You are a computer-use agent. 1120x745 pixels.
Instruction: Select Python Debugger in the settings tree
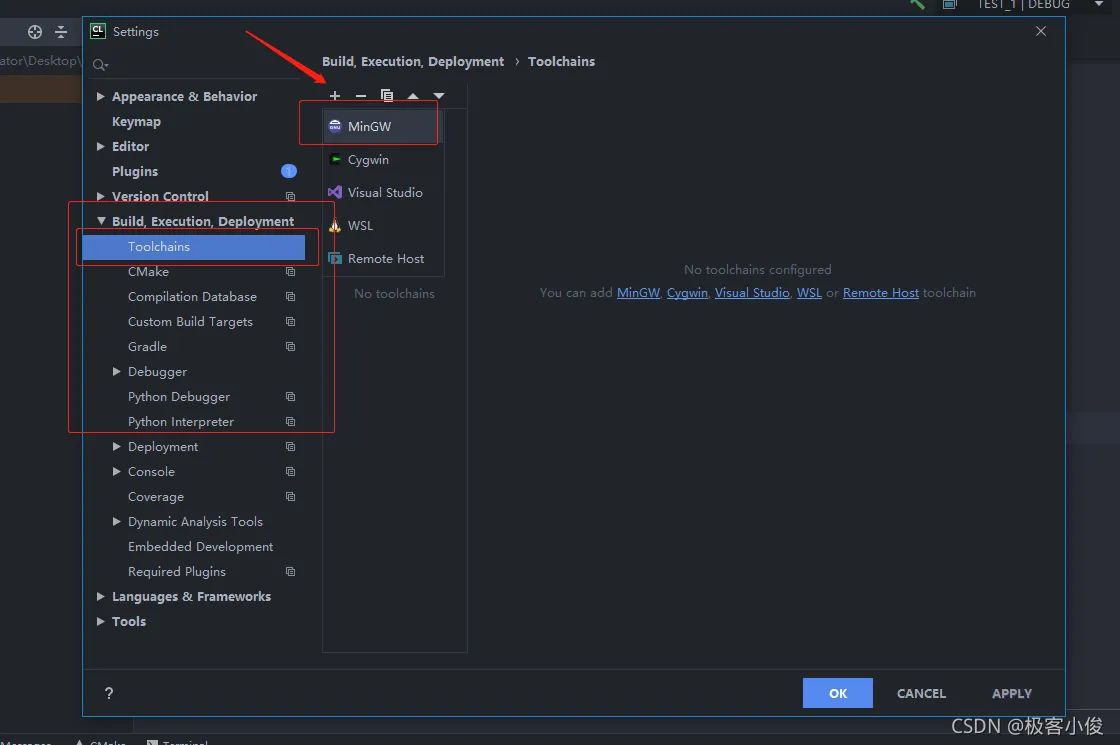click(x=179, y=396)
